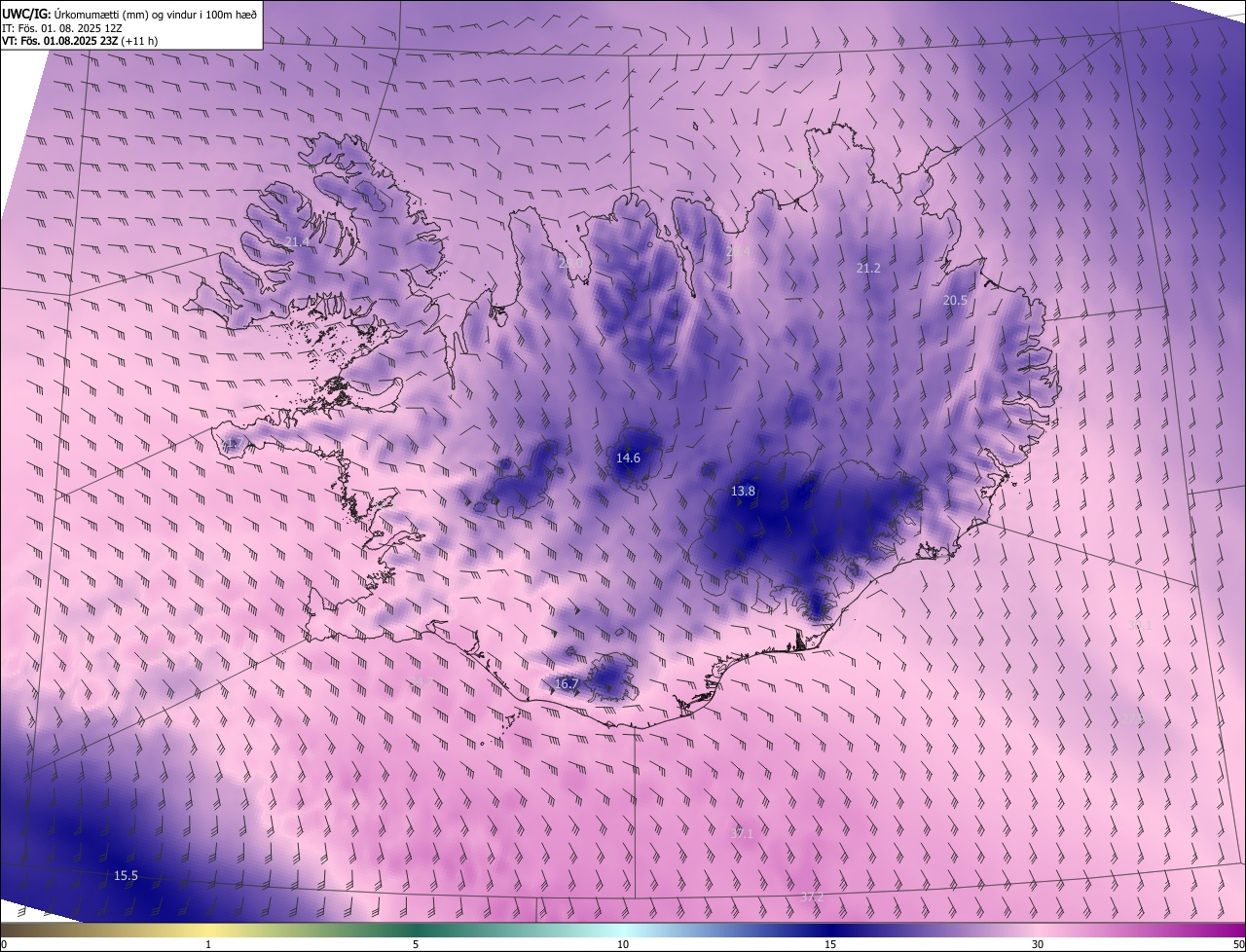Image resolution: width=1246 pixels, height=952 pixels.
Task: Click the 14.6 value label
Action: 628,458
